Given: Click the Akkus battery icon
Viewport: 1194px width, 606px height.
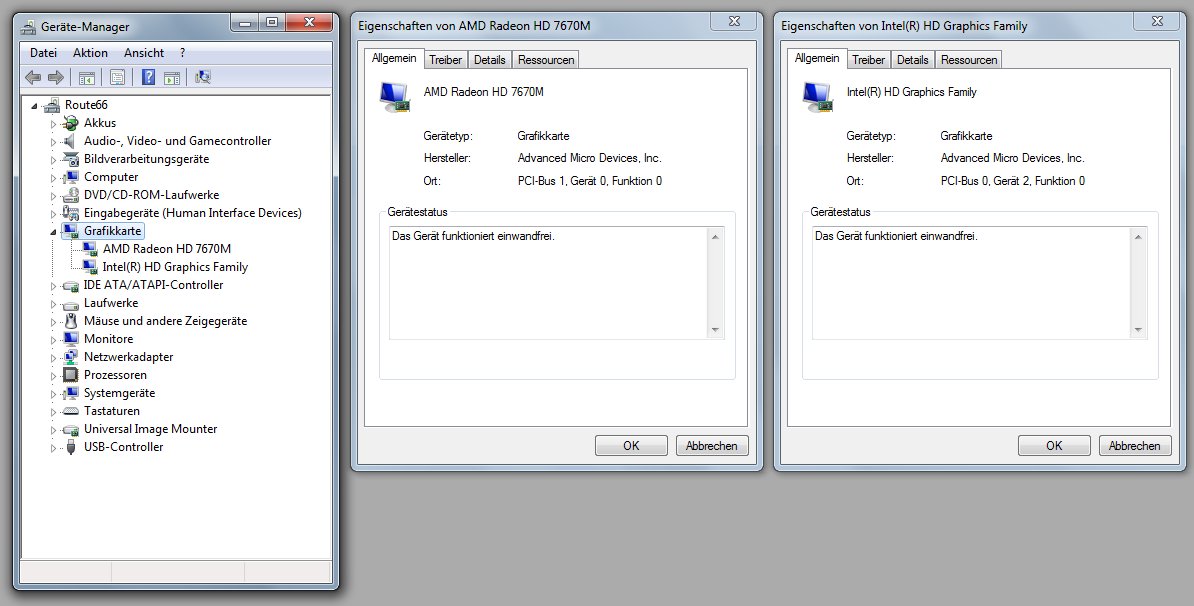Looking at the screenshot, I should click(71, 123).
